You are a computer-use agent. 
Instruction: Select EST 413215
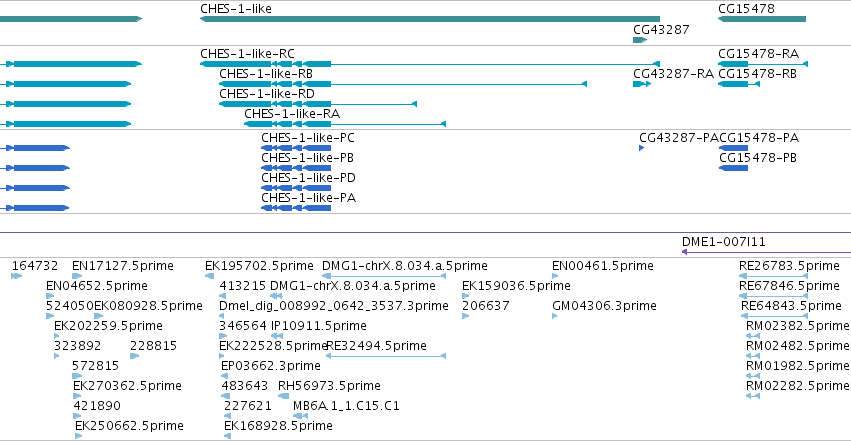tap(223, 296)
